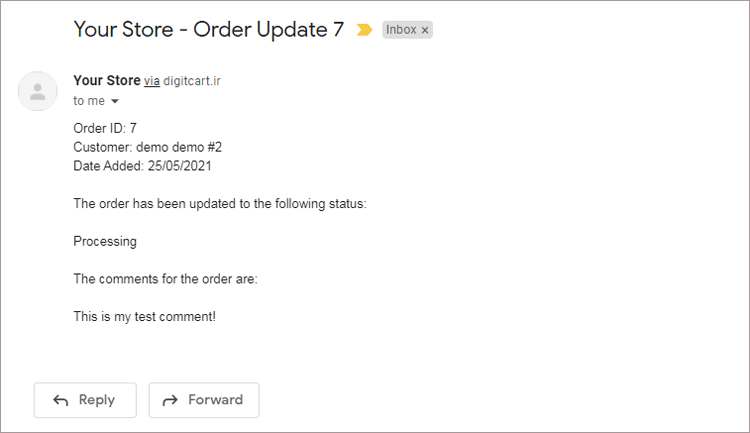This screenshot has height=433, width=750.
Task: Click the Reply arrow icon
Action: point(61,400)
